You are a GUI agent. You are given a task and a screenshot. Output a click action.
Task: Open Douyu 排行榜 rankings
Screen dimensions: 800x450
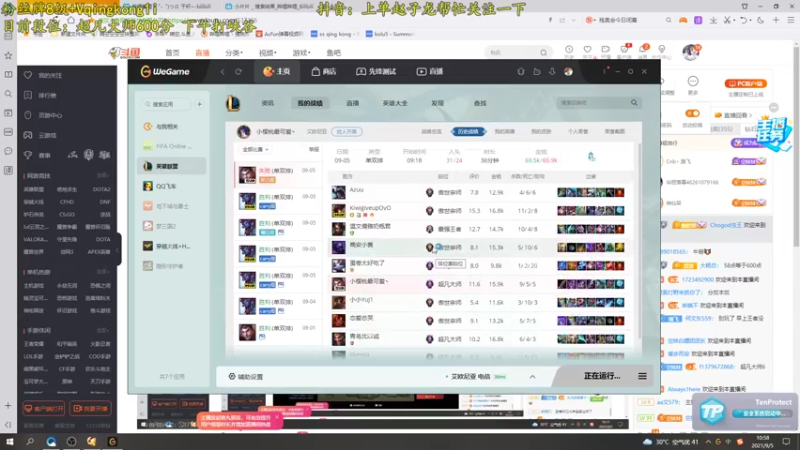tap(41, 95)
